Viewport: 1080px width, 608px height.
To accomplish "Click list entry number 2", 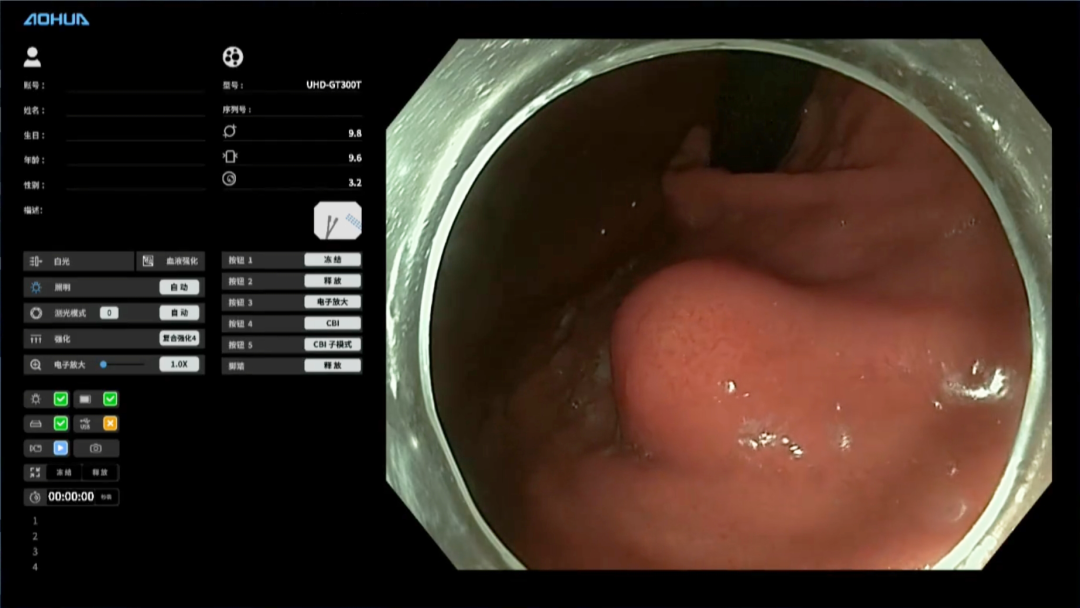I will [x=35, y=536].
